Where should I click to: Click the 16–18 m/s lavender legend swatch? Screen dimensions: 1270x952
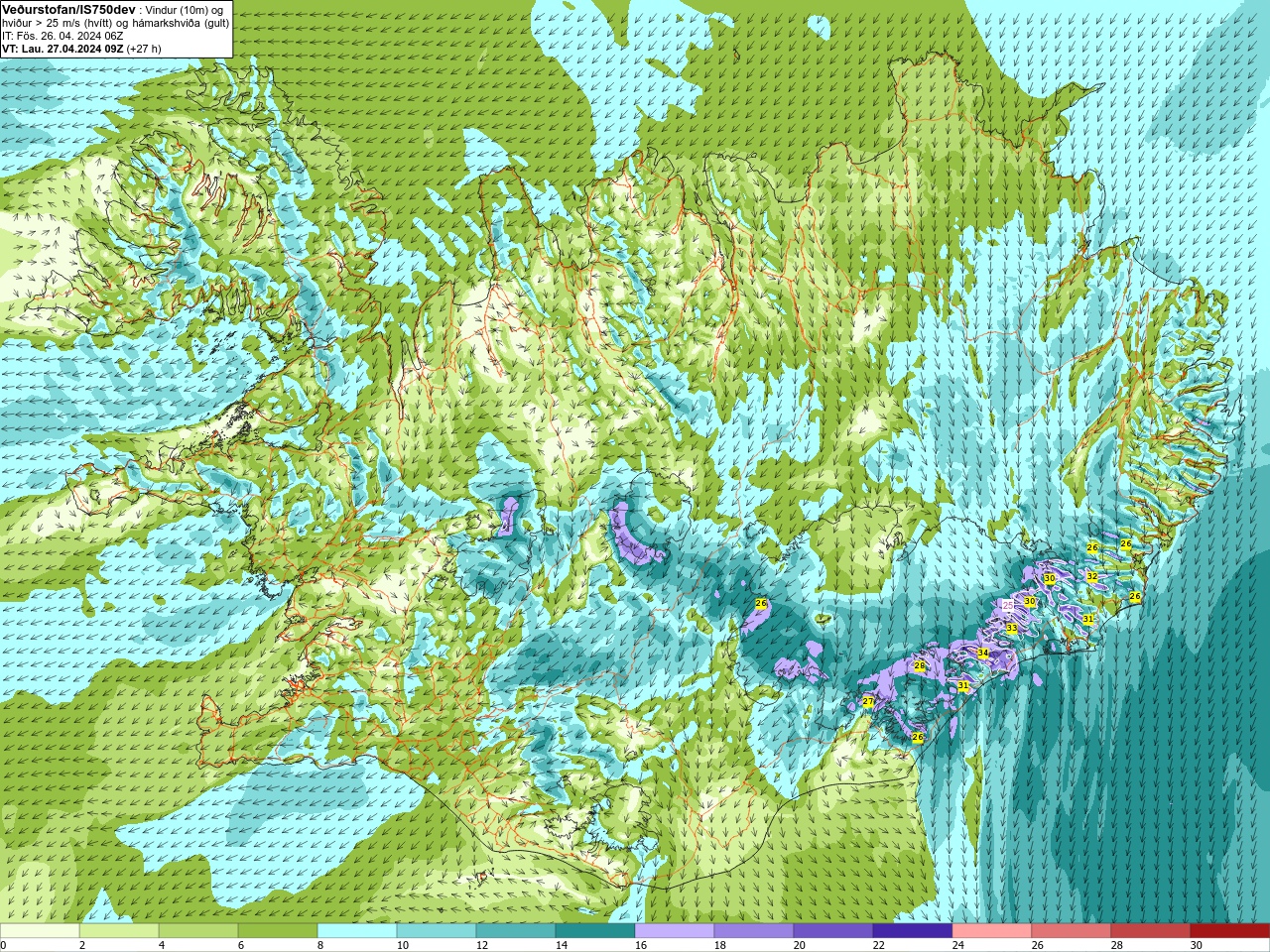click(675, 931)
